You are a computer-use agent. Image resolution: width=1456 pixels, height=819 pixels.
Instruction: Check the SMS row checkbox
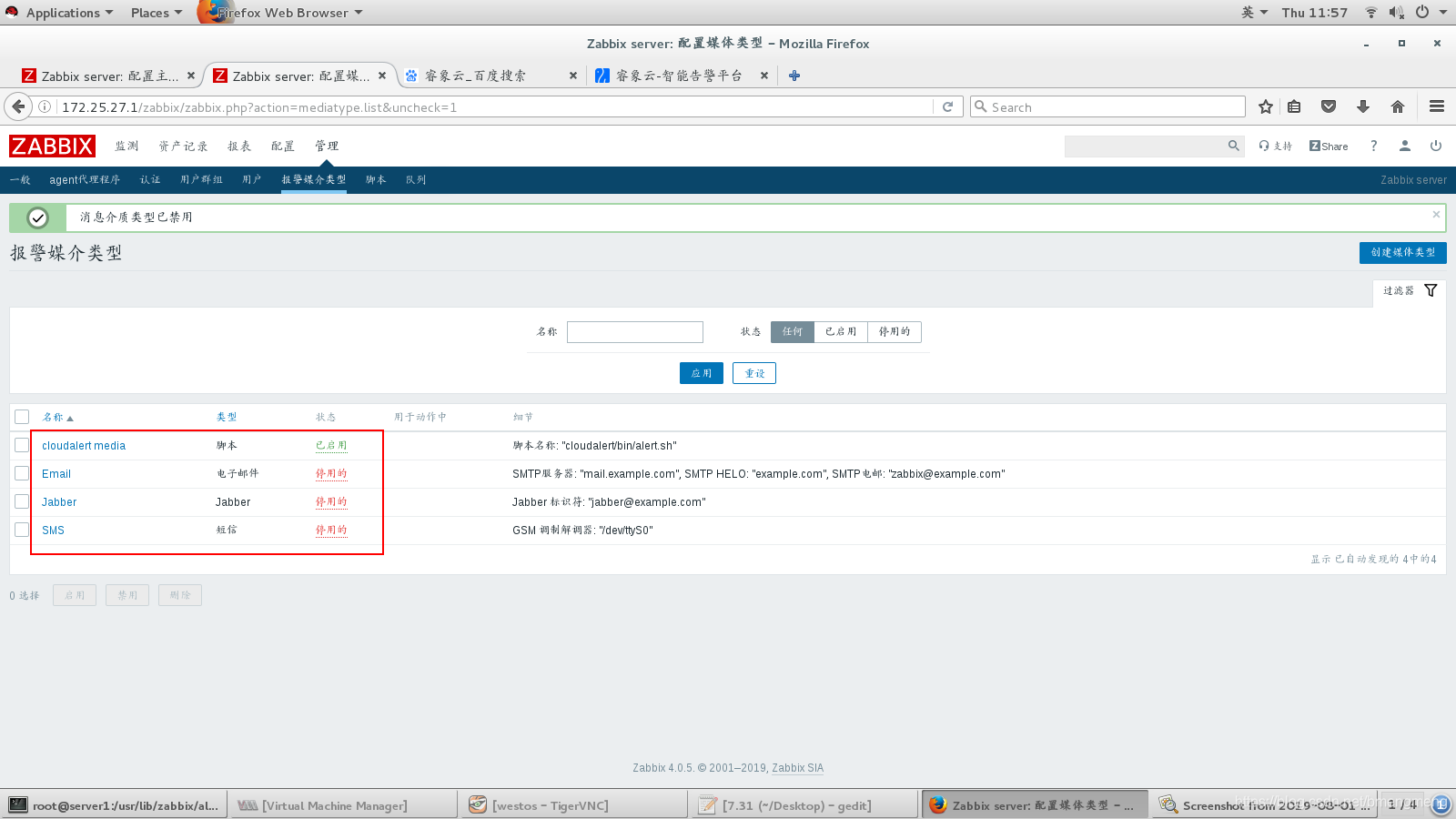[22, 530]
